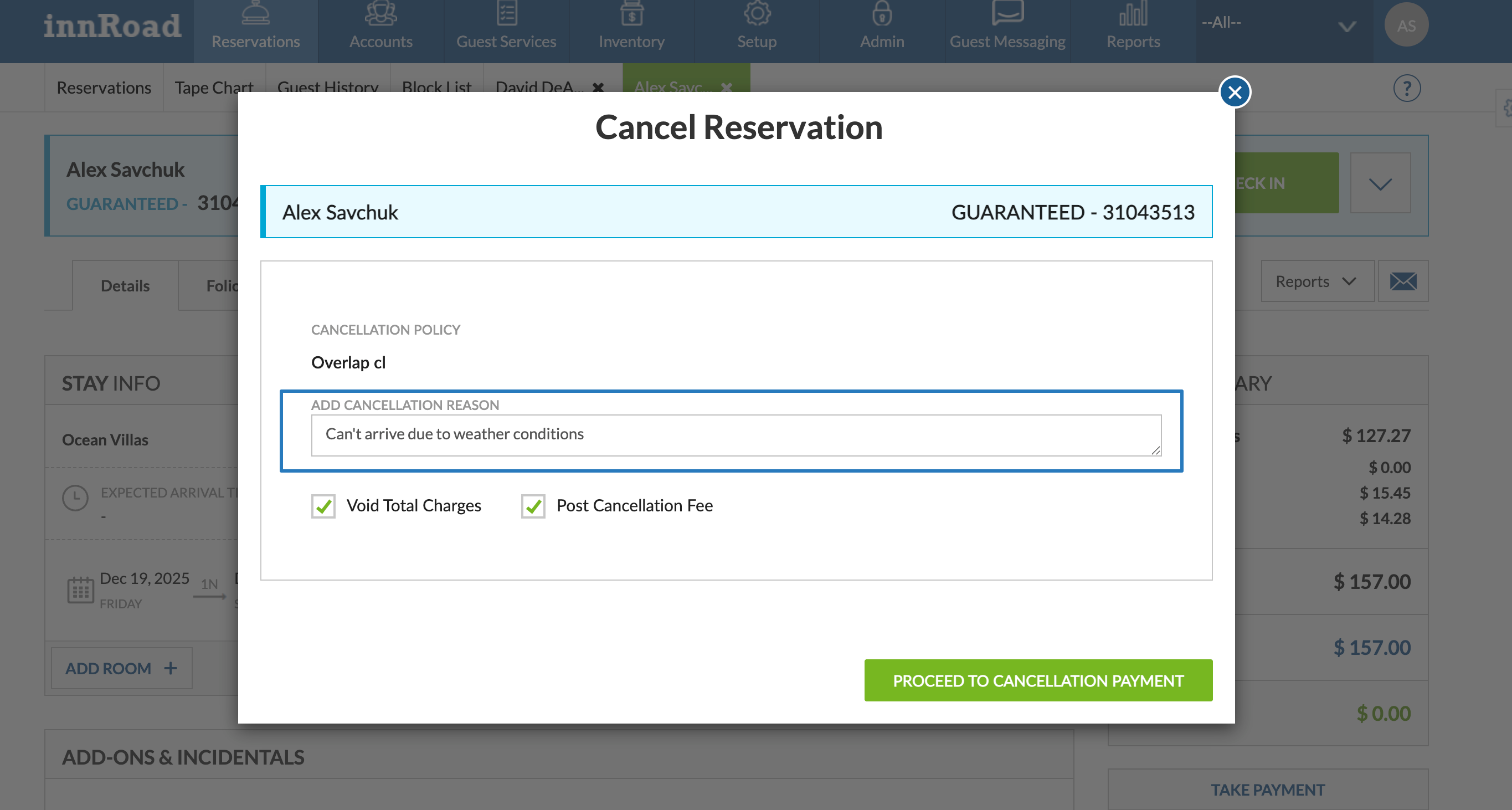Open the help question mark icon
This screenshot has height=810, width=1512.
click(x=1406, y=89)
